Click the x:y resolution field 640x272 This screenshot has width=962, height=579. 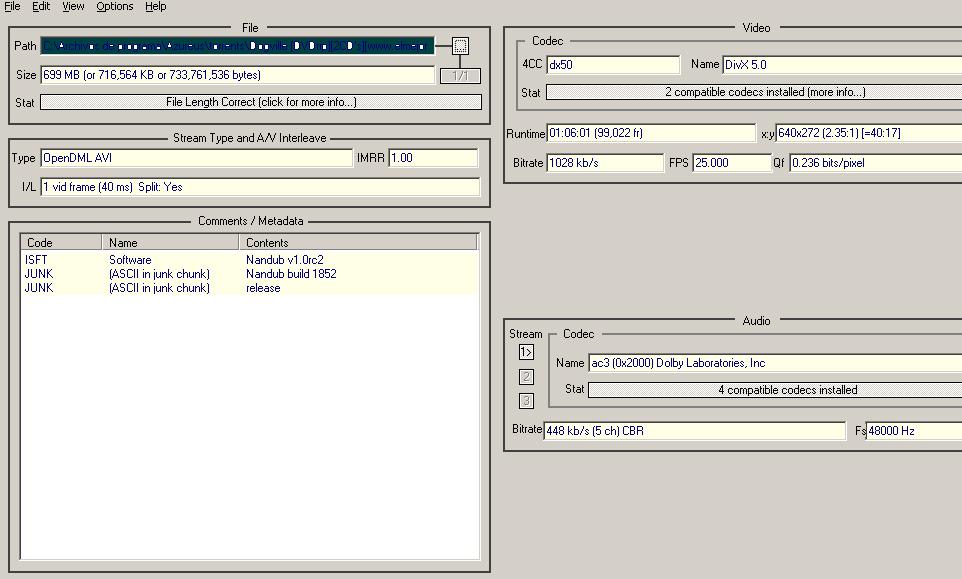click(869, 133)
